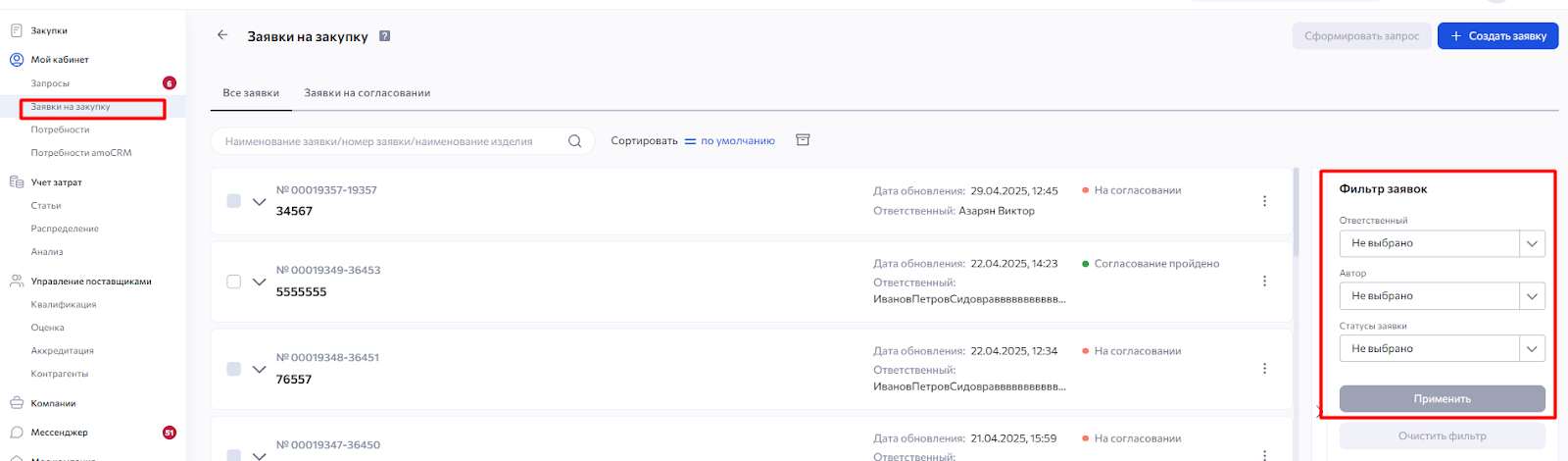The height and width of the screenshot is (461, 1568).
Task: Open the archive box icon
Action: click(x=803, y=140)
